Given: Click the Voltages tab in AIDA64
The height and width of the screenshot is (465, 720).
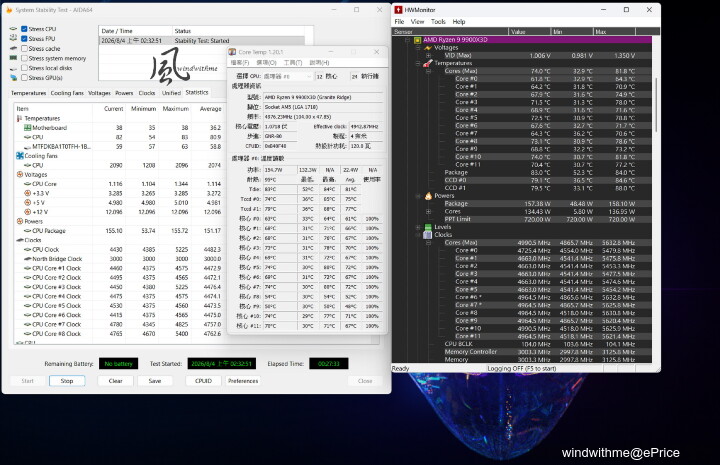Looking at the screenshot, I should click(99, 93).
